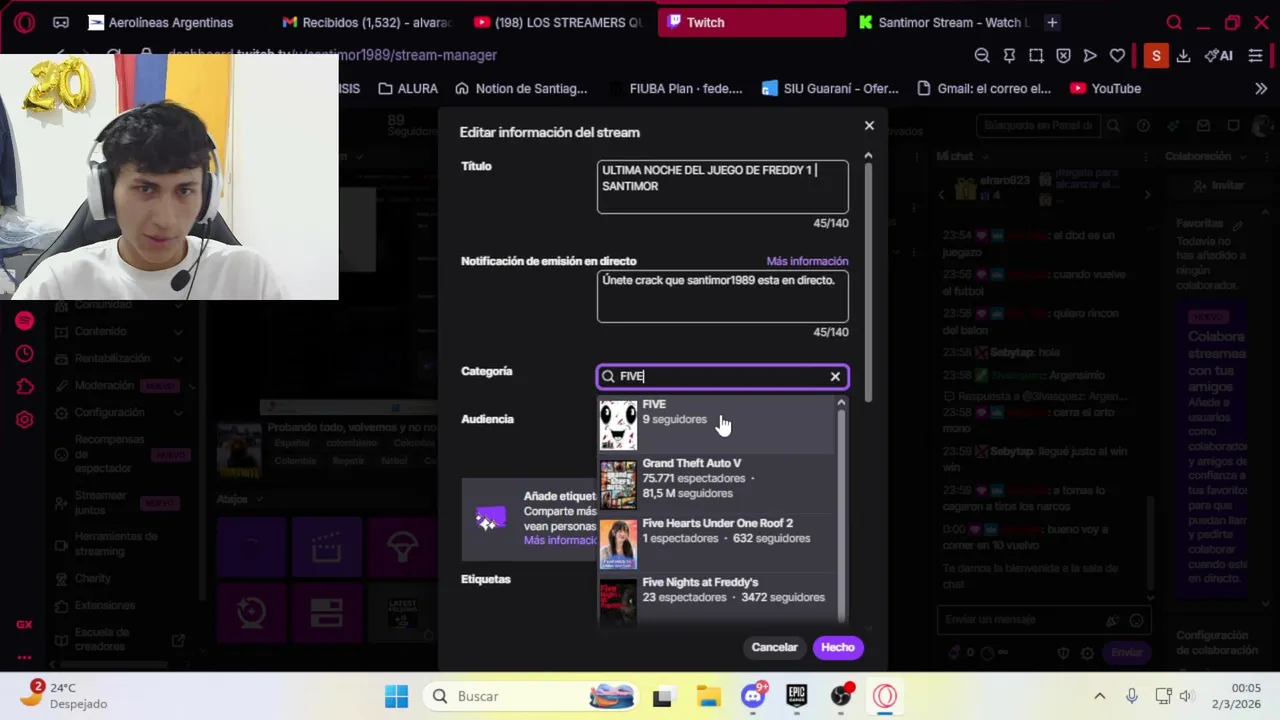Click search icon in category field
1280x720 pixels.
[608, 376]
